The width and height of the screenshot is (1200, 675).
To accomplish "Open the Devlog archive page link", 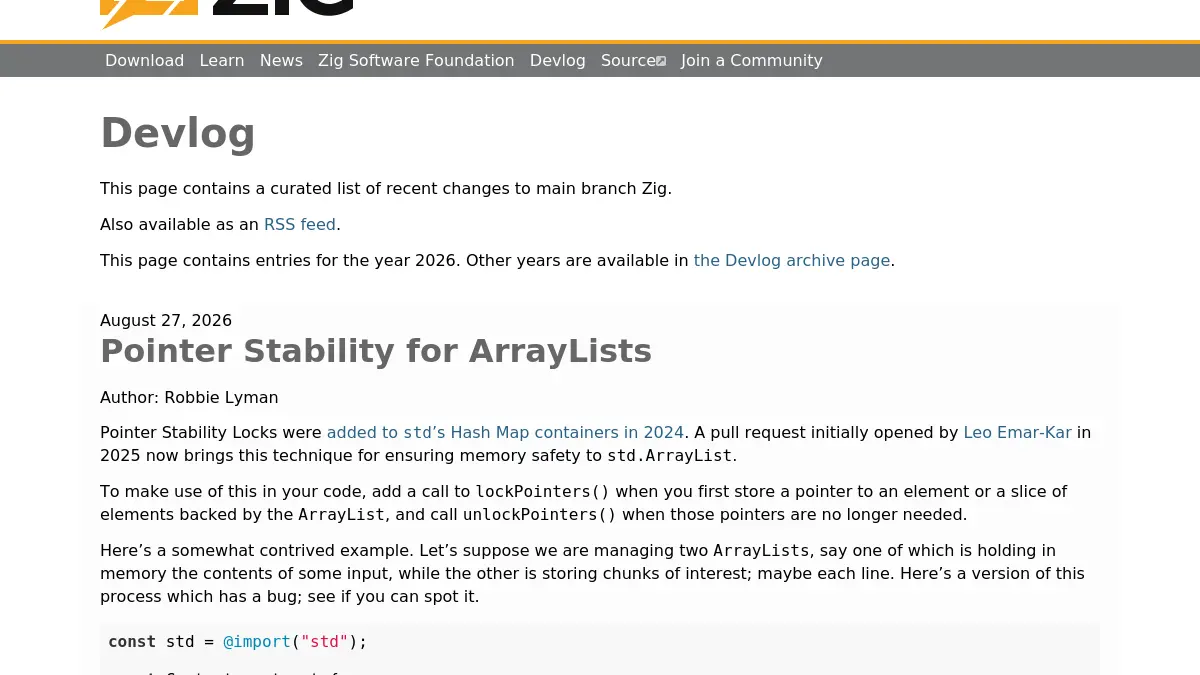I will pyautogui.click(x=792, y=260).
